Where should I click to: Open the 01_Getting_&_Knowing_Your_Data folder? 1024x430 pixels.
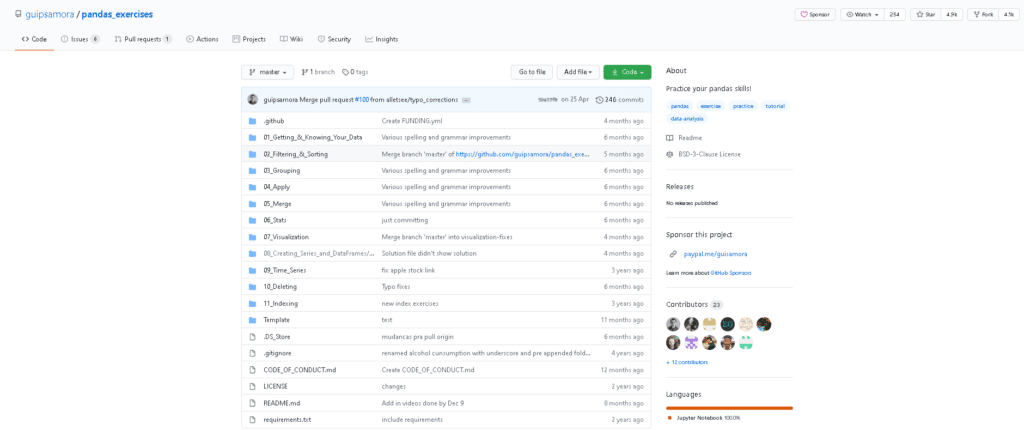[313, 138]
